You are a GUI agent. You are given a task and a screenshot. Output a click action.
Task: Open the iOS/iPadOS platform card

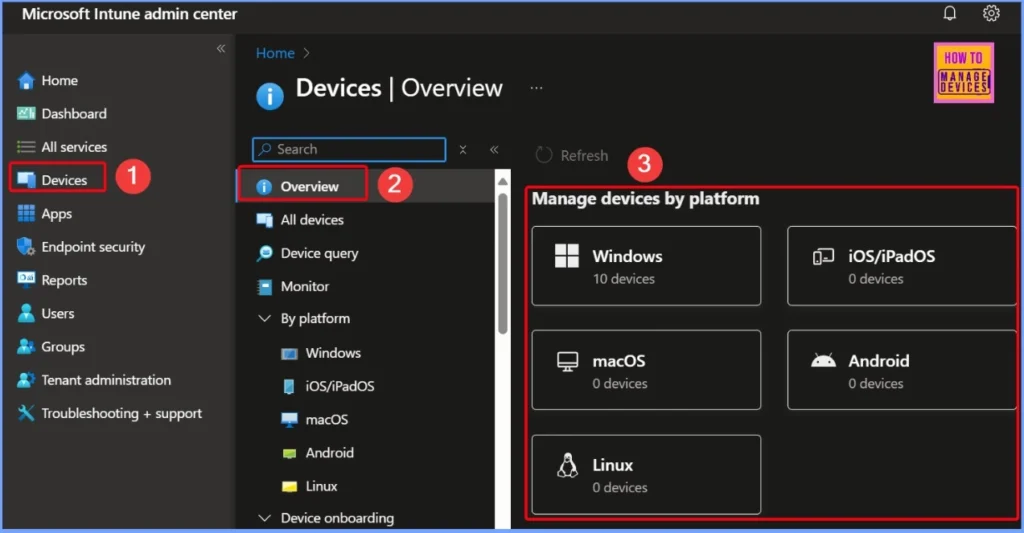point(902,266)
